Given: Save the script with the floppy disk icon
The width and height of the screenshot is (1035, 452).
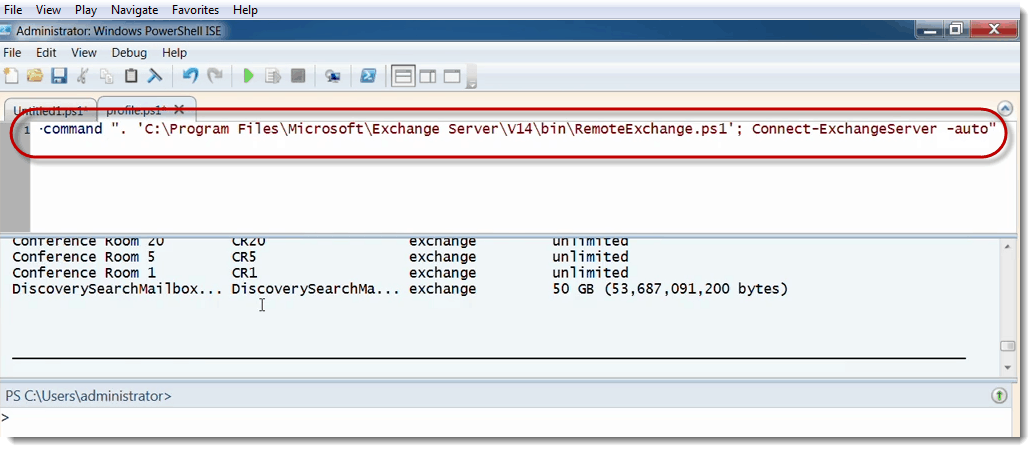Looking at the screenshot, I should [59, 77].
